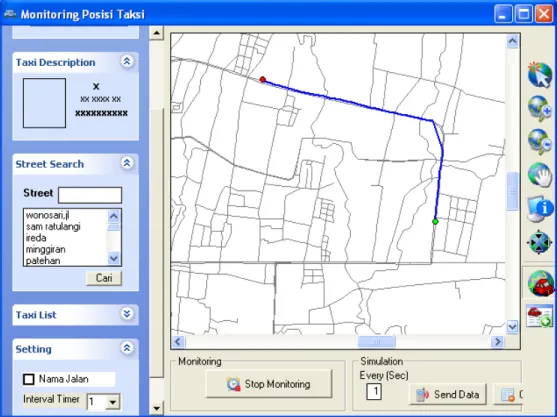
Task: Toggle the Nama Jalan checkbox
Action: 29,379
